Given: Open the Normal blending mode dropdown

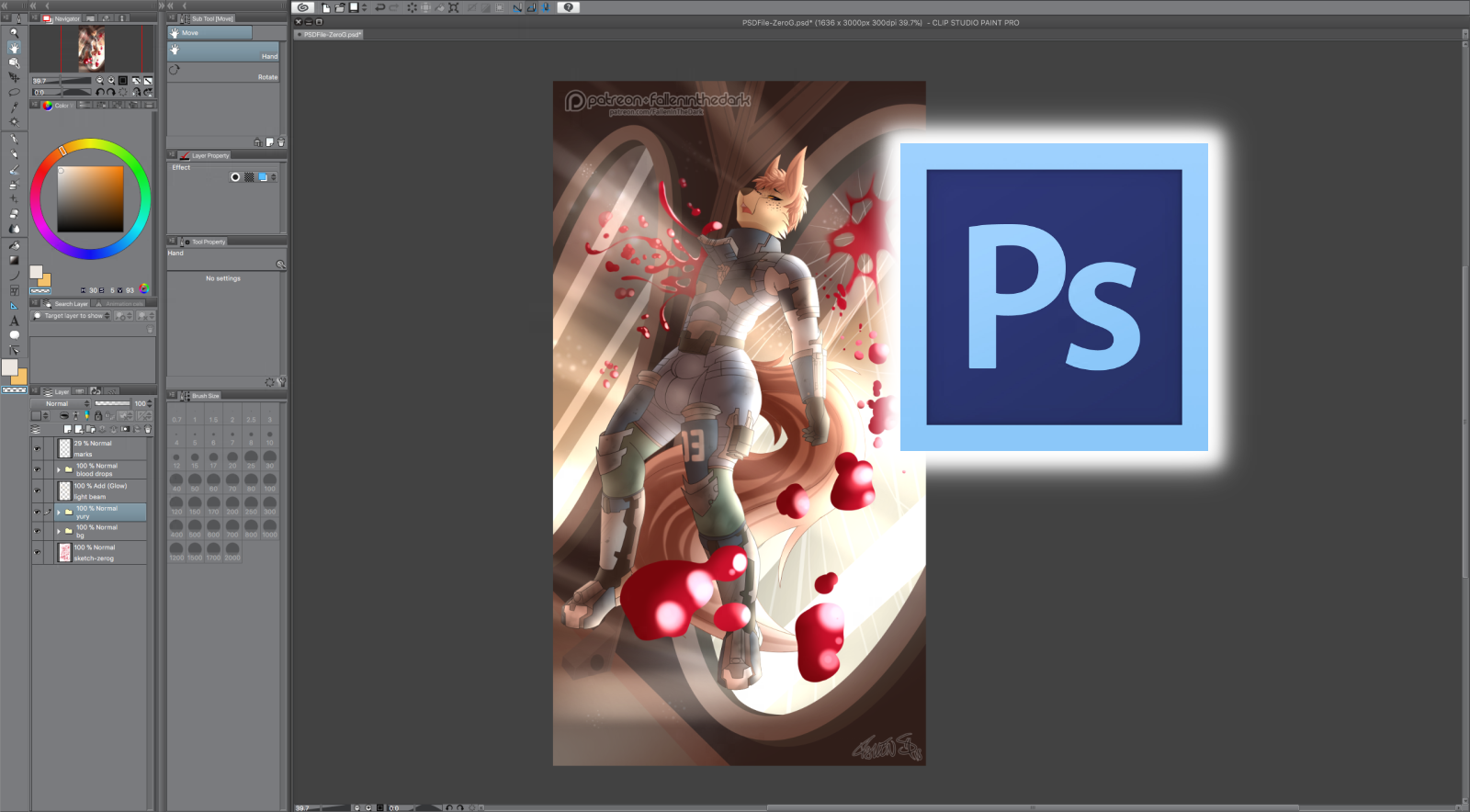Looking at the screenshot, I should [x=62, y=403].
